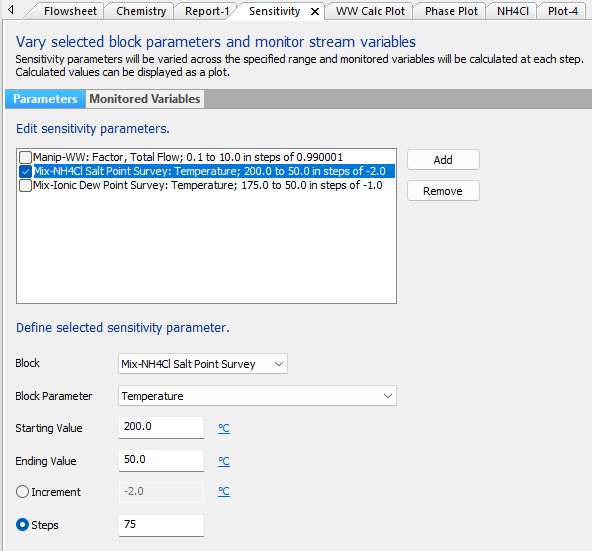Open the Block dropdown
Image resolution: width=592 pixels, height=551 pixels.
[x=203, y=364]
